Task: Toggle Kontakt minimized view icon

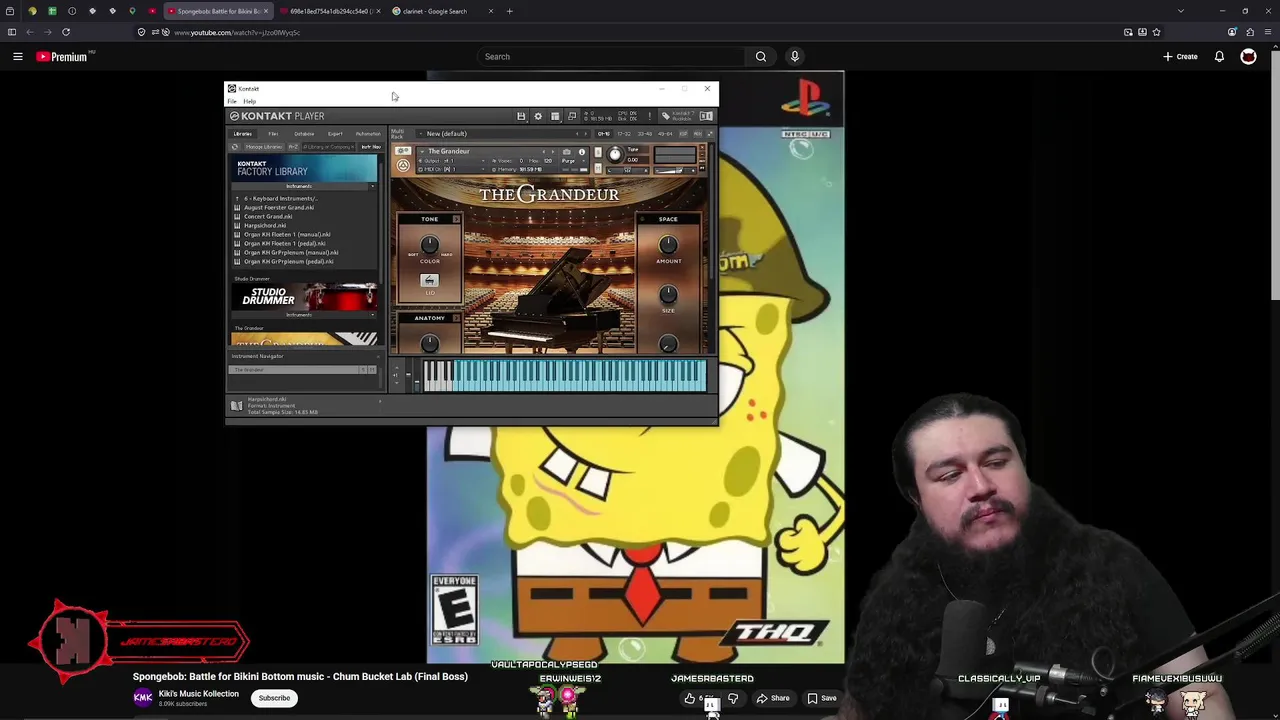Action: pyautogui.click(x=572, y=116)
